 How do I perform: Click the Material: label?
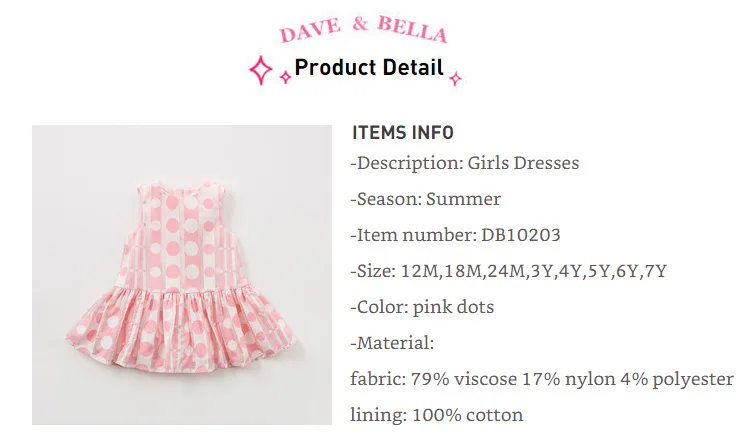(392, 343)
